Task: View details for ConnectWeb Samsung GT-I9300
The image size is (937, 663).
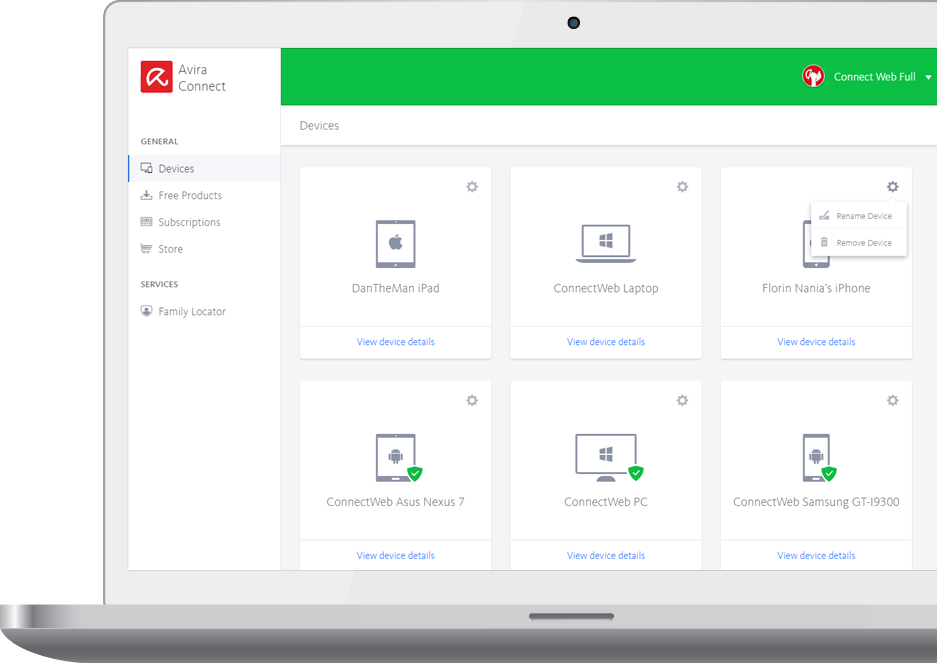Action: tap(816, 555)
